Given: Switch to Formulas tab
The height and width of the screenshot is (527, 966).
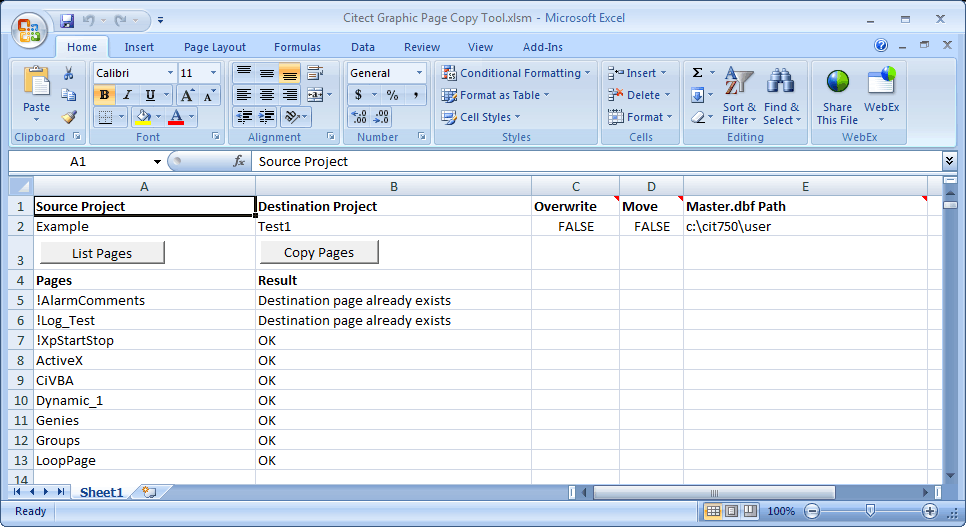Looking at the screenshot, I should click(297, 47).
